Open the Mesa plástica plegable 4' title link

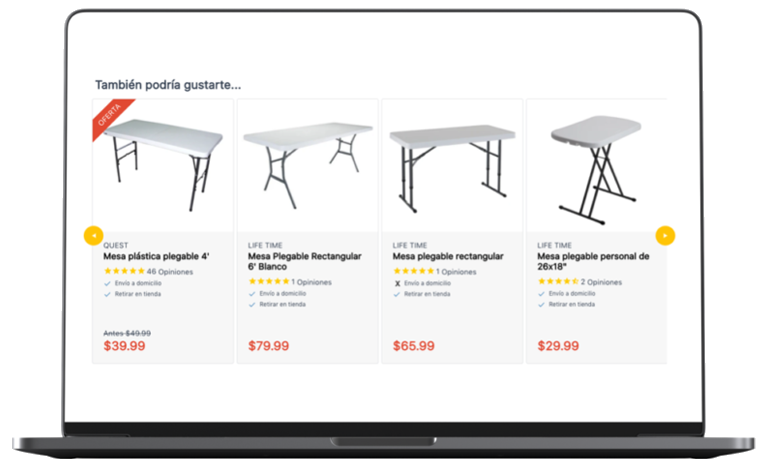(156, 256)
